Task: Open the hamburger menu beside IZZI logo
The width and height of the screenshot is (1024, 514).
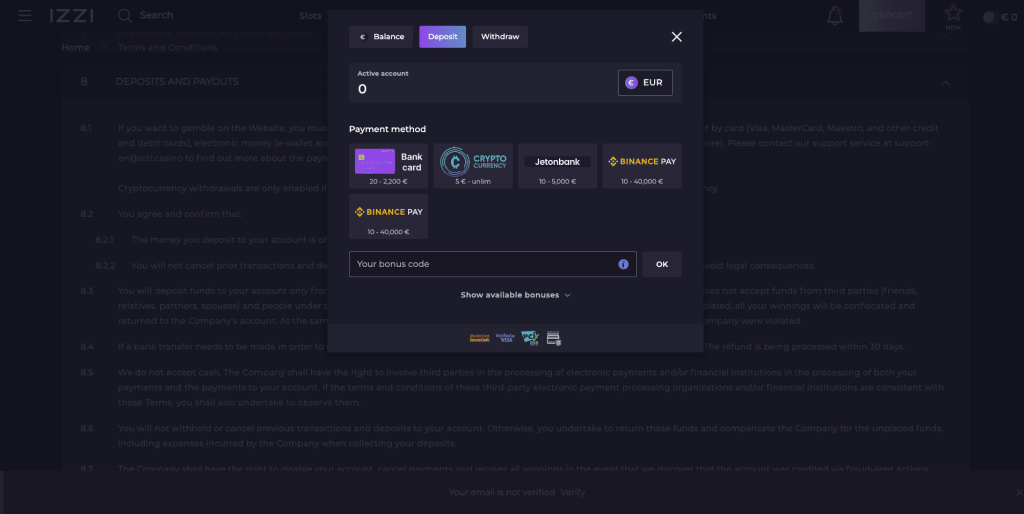Action: (x=25, y=16)
